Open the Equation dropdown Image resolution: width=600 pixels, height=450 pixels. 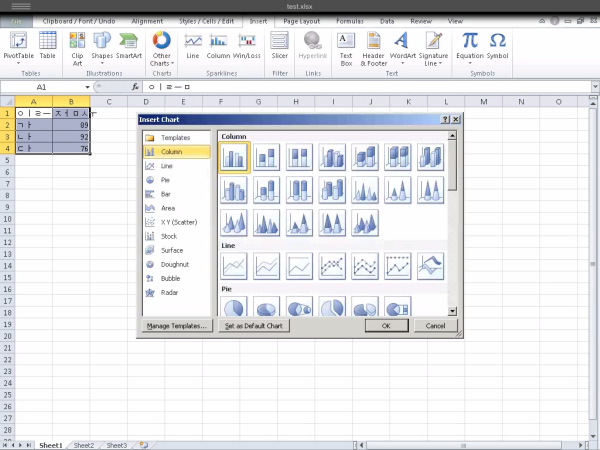coord(470,48)
